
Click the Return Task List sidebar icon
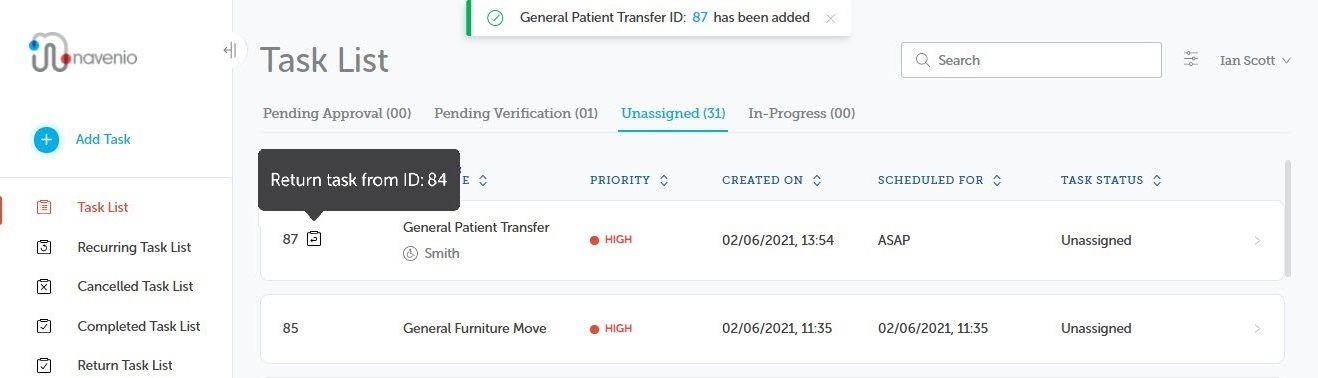pyautogui.click(x=43, y=366)
